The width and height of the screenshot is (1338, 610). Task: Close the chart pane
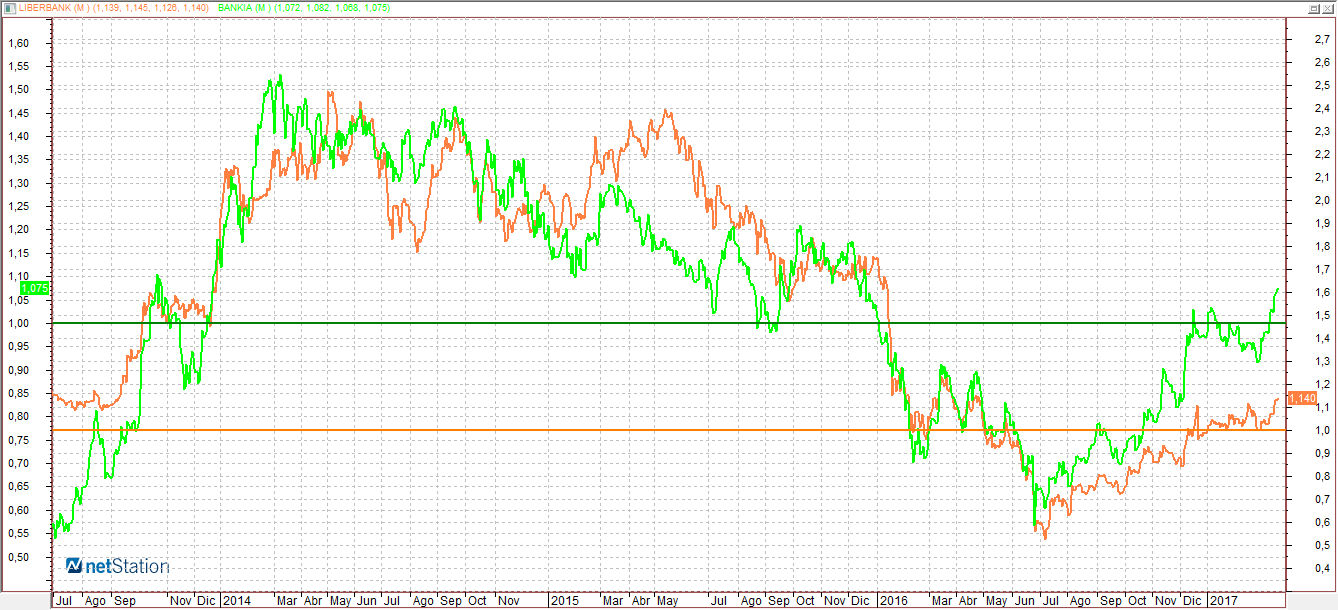[1327, 7]
